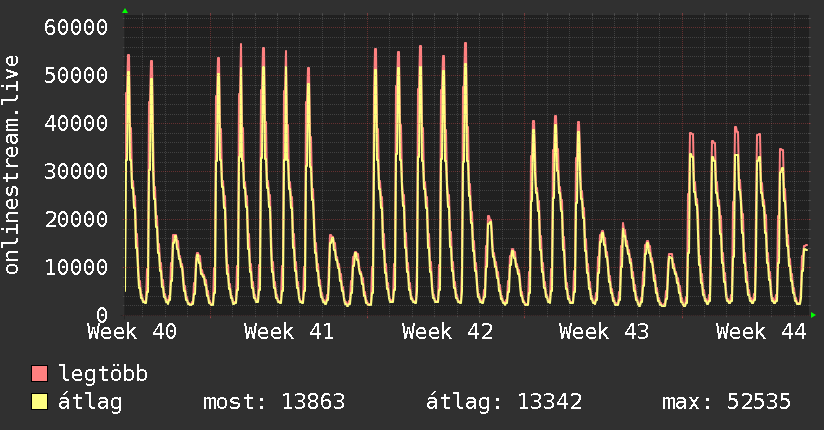Select the legtöbb legend label

103,373
